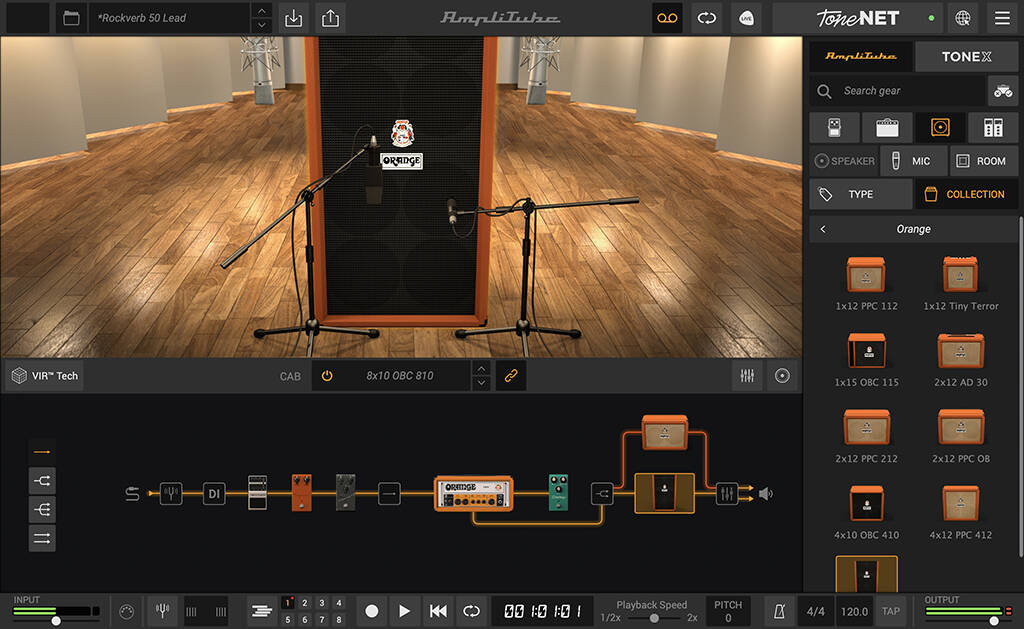The width and height of the screenshot is (1024, 629).
Task: Click the DI box in the signal chain
Action: (213, 493)
